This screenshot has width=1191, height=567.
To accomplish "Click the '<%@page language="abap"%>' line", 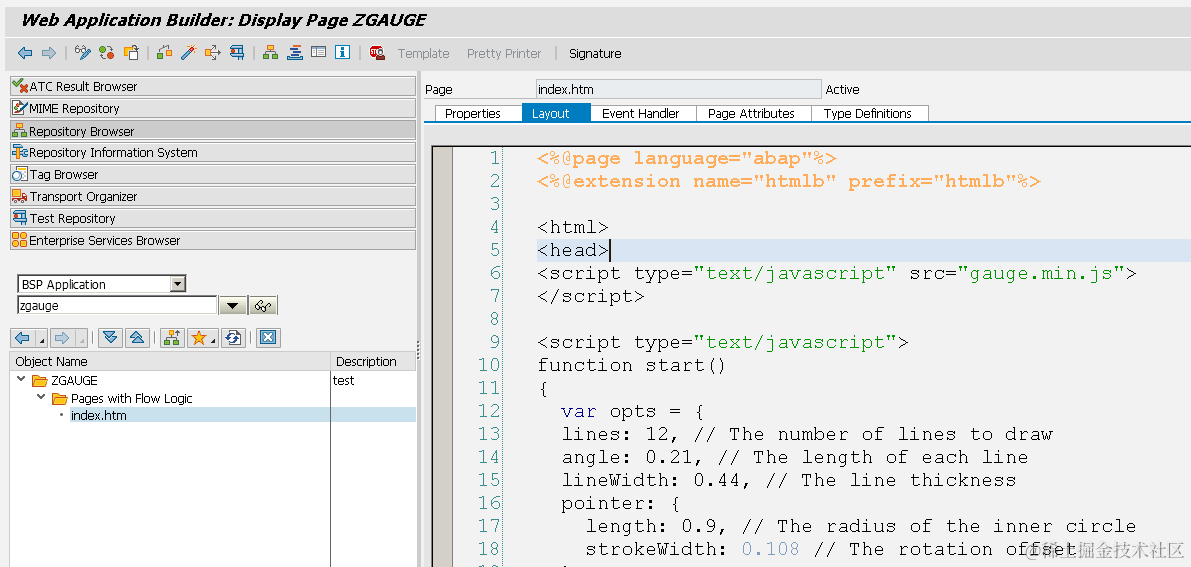I will (687, 158).
